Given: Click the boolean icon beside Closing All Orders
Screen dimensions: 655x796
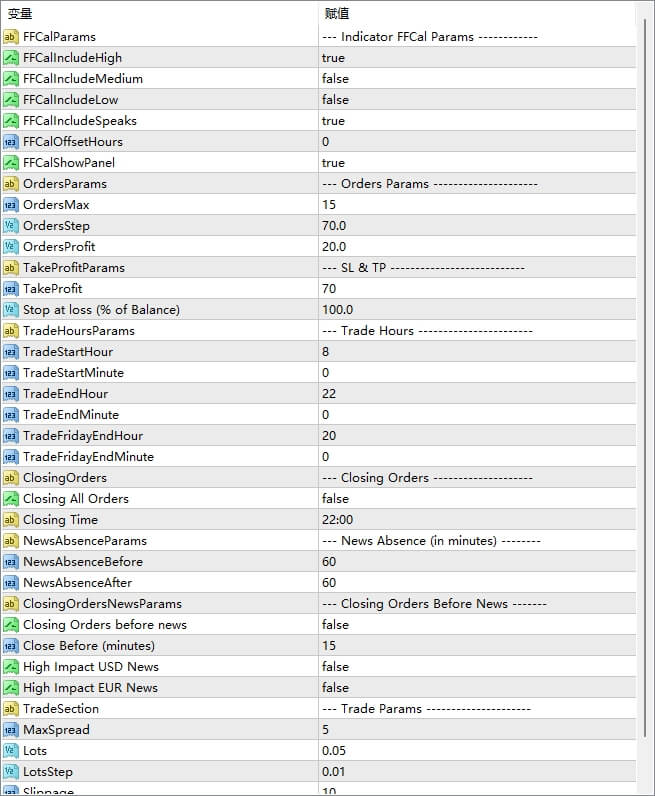Looking at the screenshot, I should click(10, 499).
